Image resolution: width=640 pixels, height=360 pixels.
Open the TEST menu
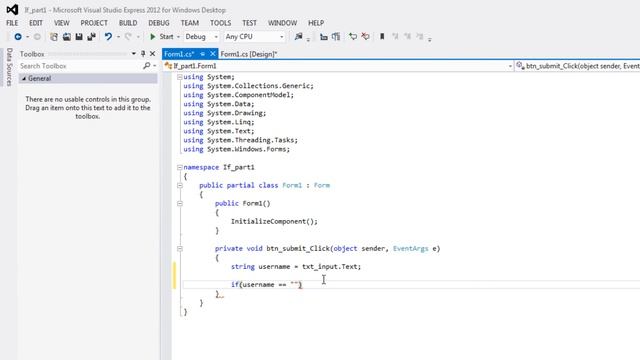[x=249, y=23]
